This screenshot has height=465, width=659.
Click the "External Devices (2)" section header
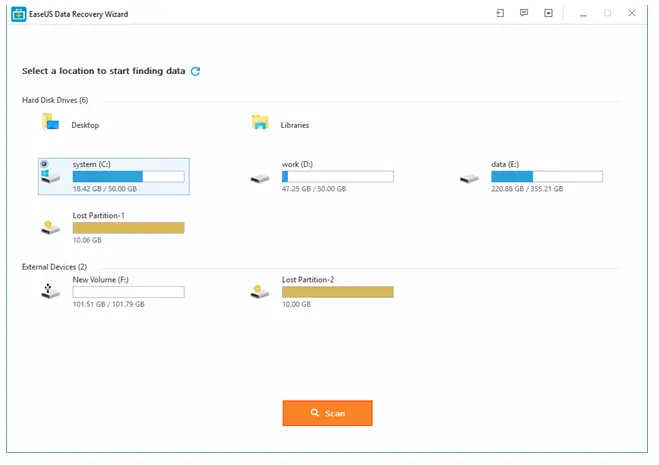pyautogui.click(x=54, y=267)
